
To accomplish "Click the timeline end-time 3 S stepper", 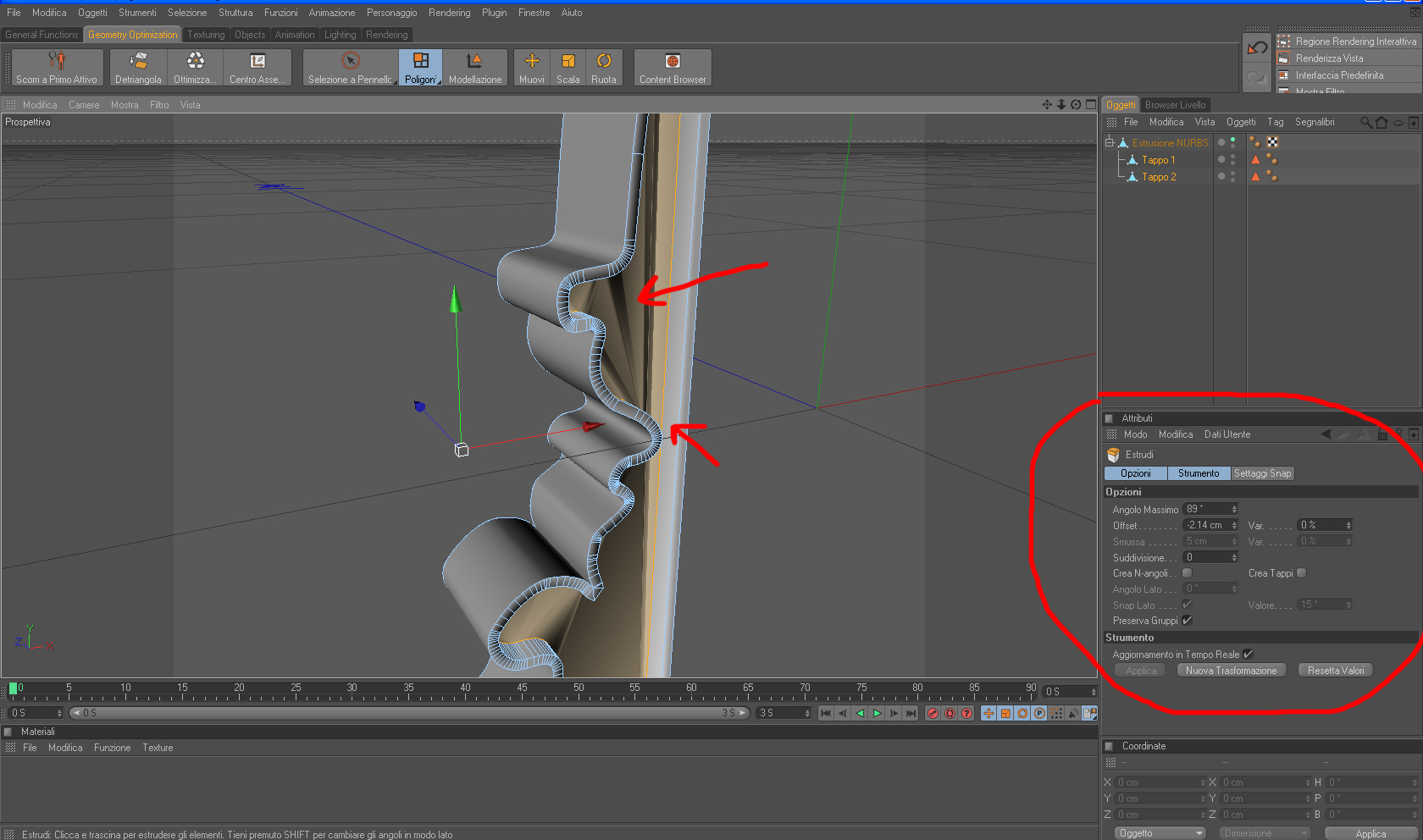I will tap(807, 713).
